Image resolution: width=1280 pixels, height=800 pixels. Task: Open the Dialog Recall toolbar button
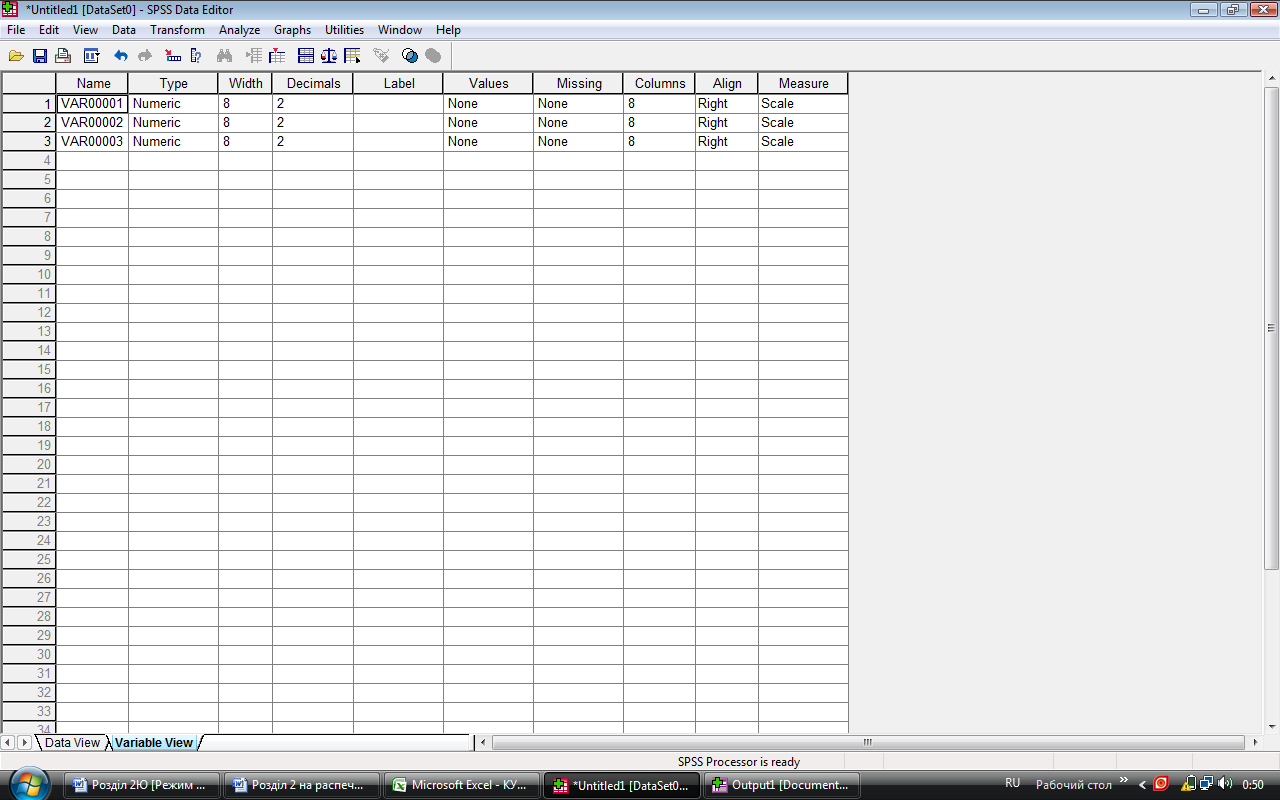tap(91, 56)
